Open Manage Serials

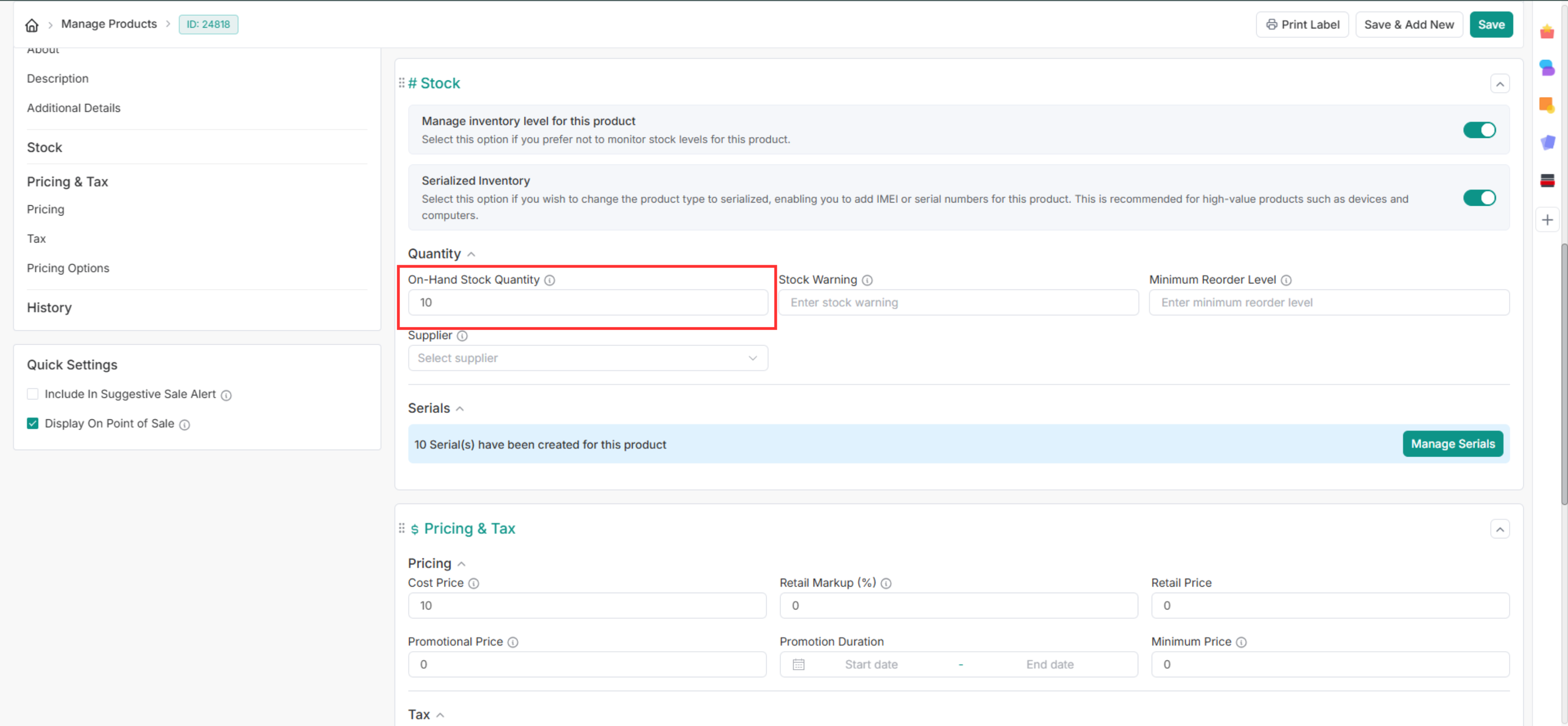tap(1453, 444)
